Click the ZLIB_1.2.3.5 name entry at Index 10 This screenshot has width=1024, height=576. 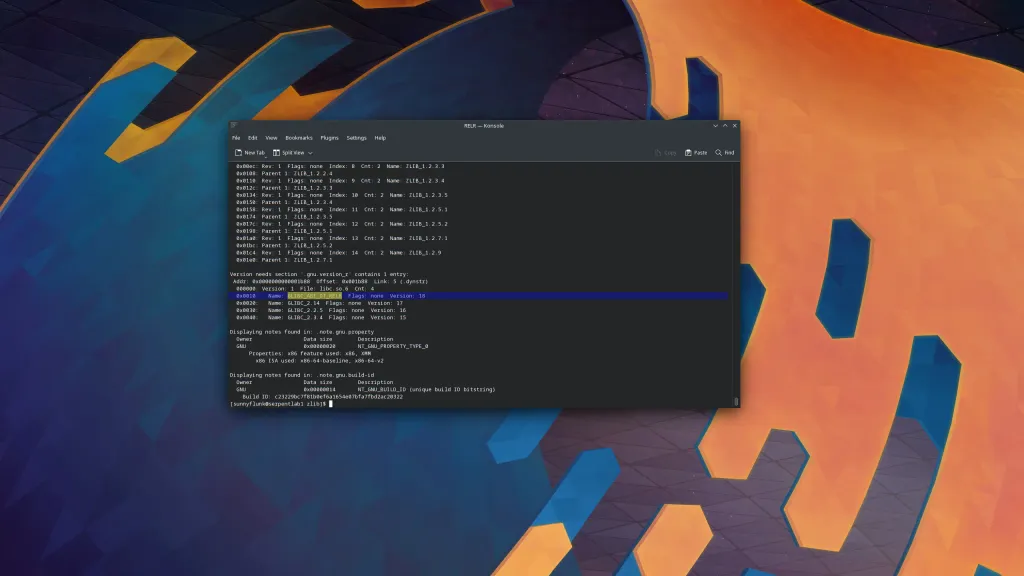coord(428,195)
